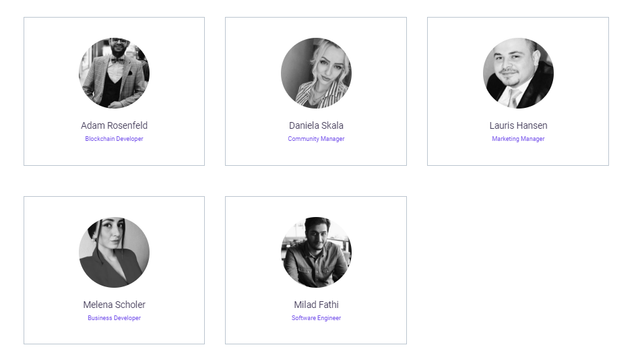This screenshot has width=640, height=364.
Task: Click the Business Developer role label
Action: coord(114,318)
